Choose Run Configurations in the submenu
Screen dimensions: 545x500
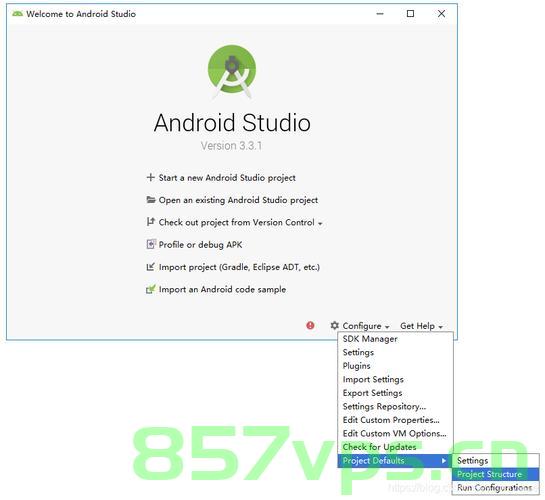coord(496,488)
